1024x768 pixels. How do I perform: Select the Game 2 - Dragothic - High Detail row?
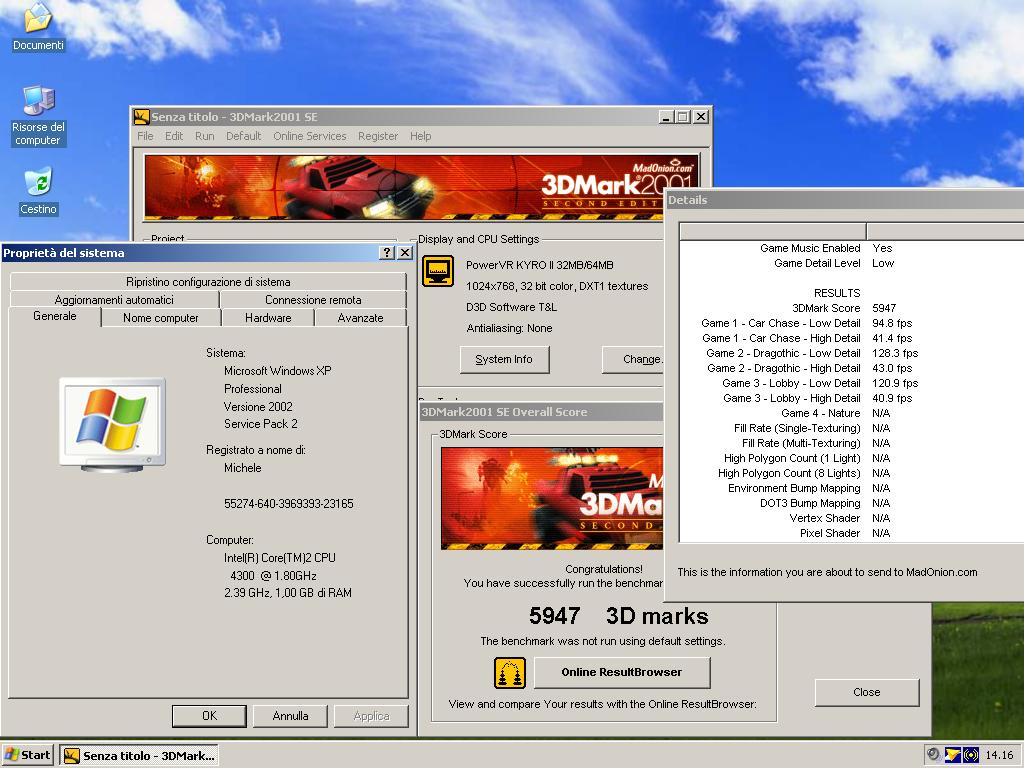click(852, 368)
